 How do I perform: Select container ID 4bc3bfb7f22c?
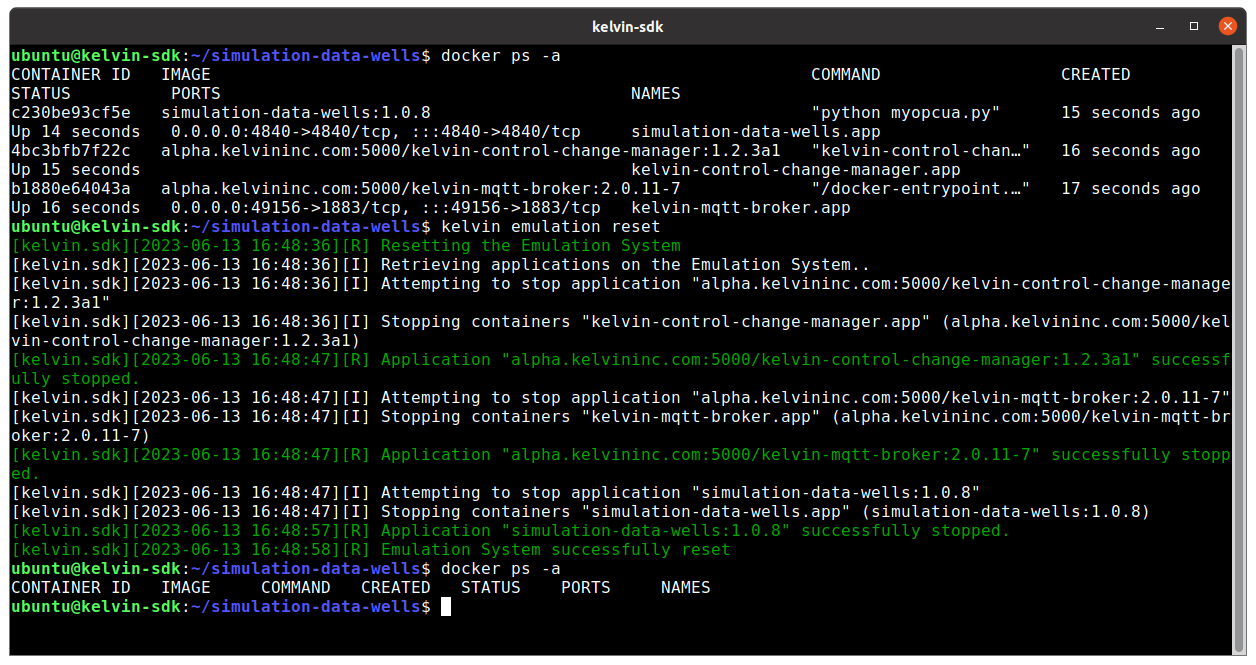click(x=70, y=150)
